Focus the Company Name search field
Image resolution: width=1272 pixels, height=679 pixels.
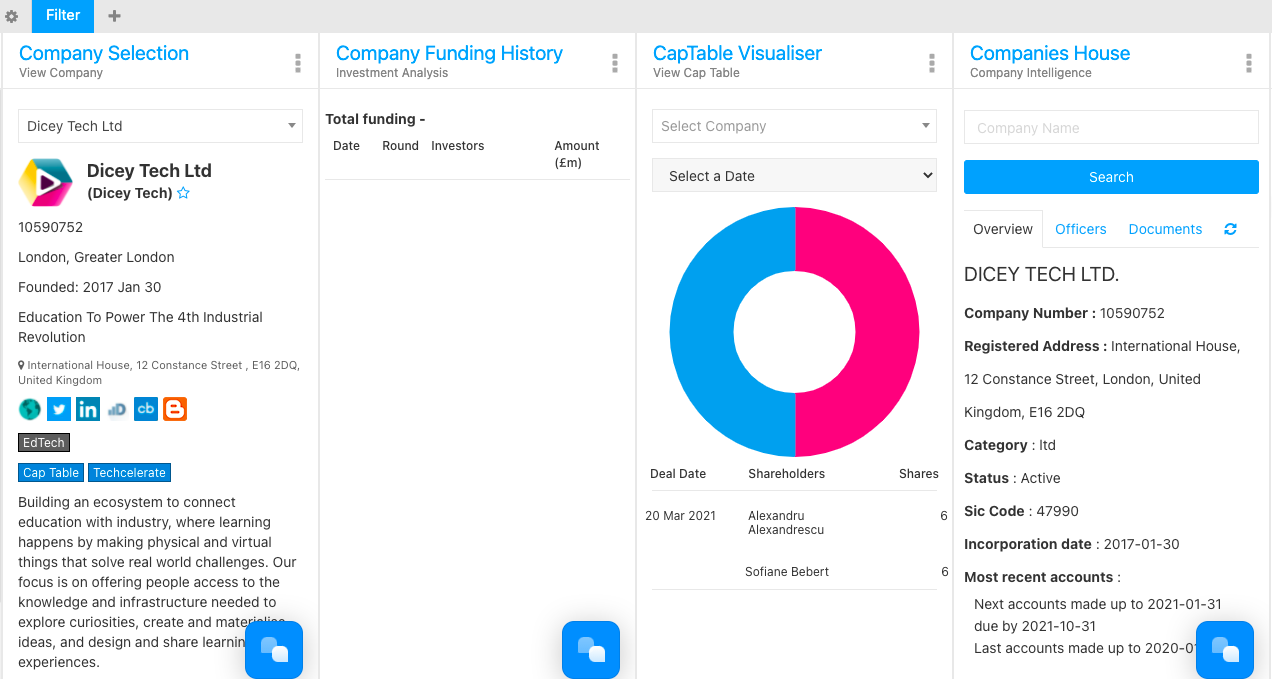pos(1111,128)
